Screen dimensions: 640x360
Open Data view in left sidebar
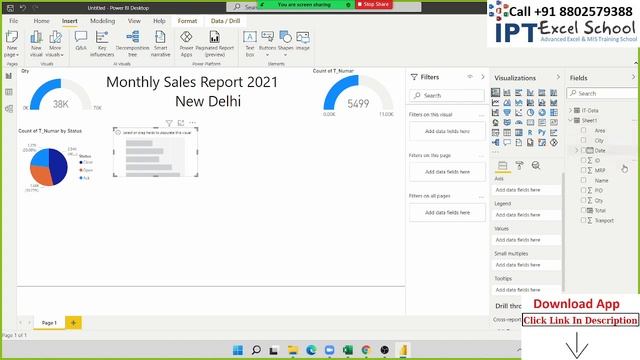tap(9, 92)
